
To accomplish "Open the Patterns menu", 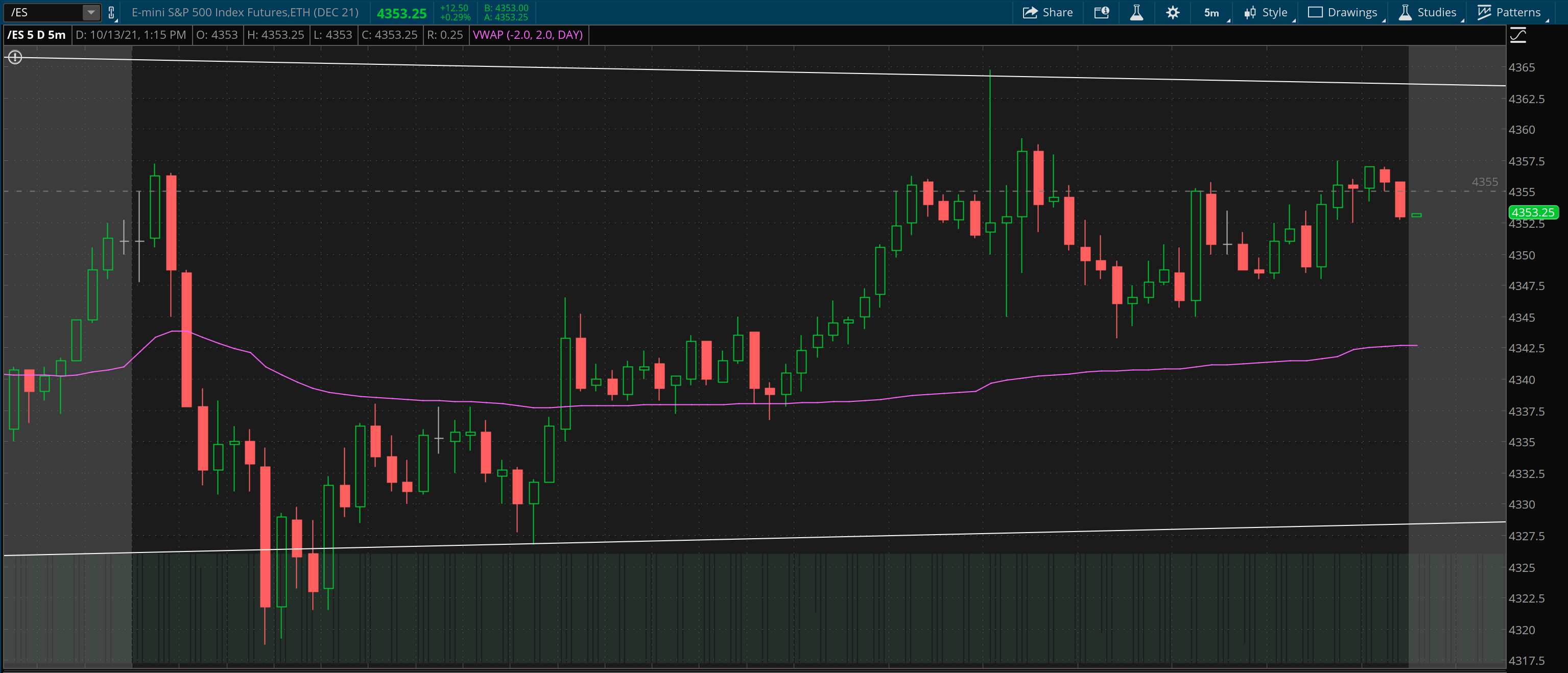I will coord(1513,12).
